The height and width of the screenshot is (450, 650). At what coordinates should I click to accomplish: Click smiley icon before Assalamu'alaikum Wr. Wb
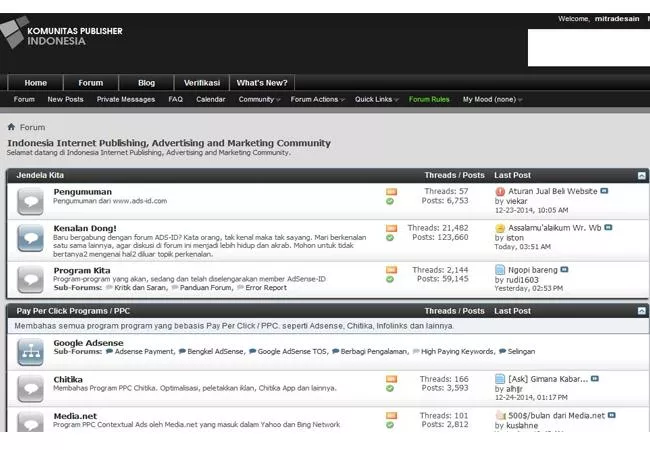point(500,228)
